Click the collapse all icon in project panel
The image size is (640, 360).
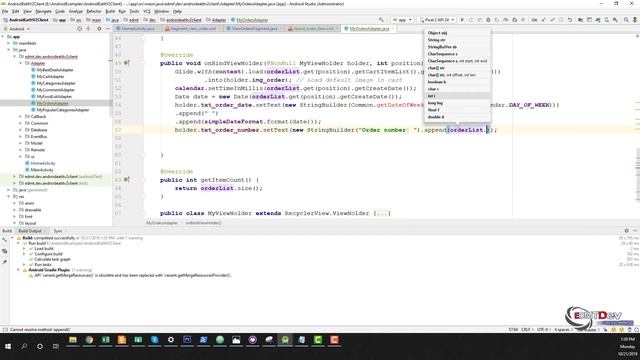point(89,29)
